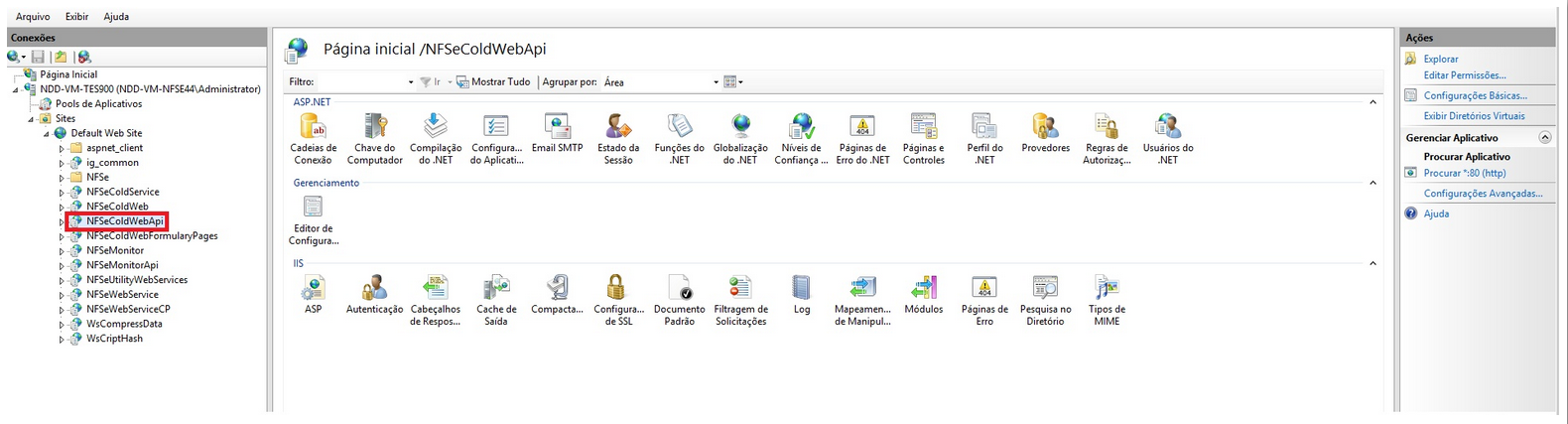This screenshot has width=1568, height=424.
Task: Open the Agrupar por Área dropdown
Action: (x=716, y=82)
